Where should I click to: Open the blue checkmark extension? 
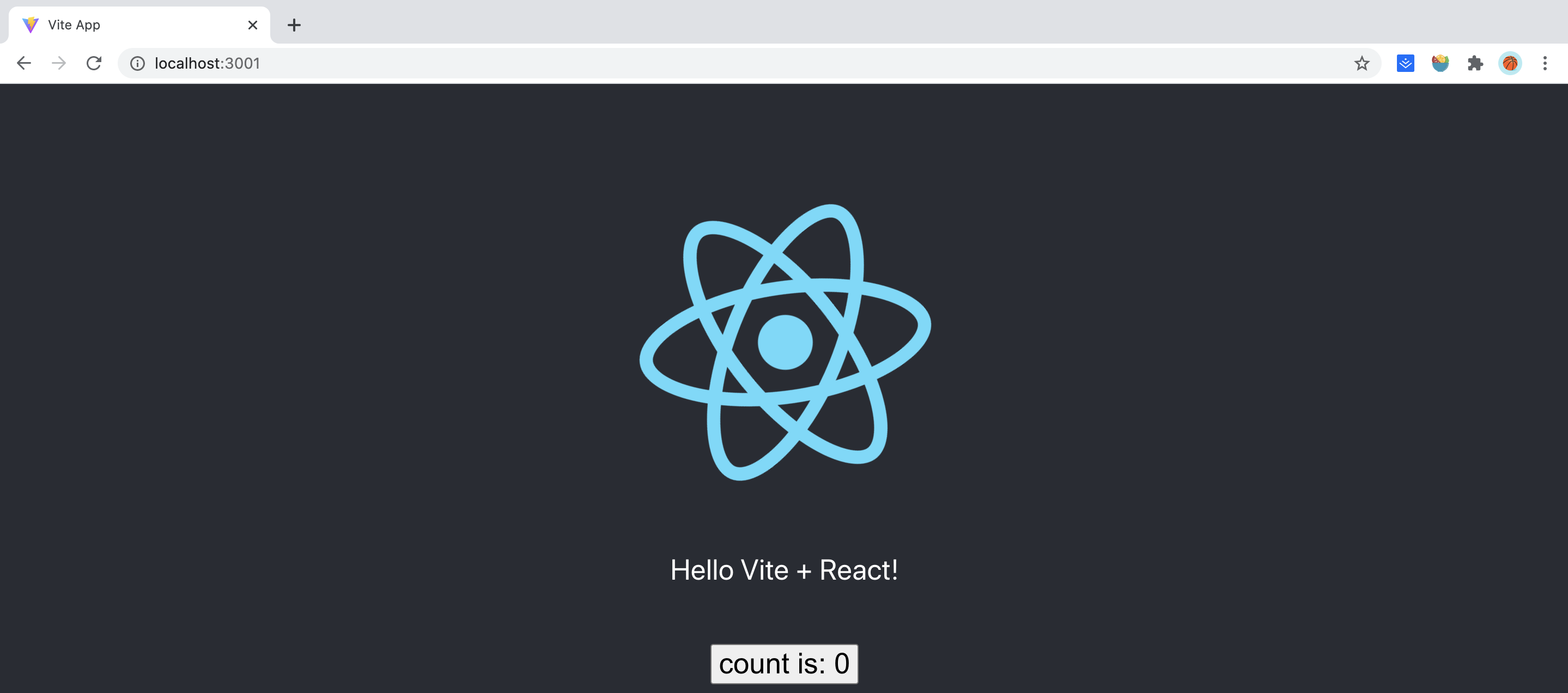(1405, 63)
